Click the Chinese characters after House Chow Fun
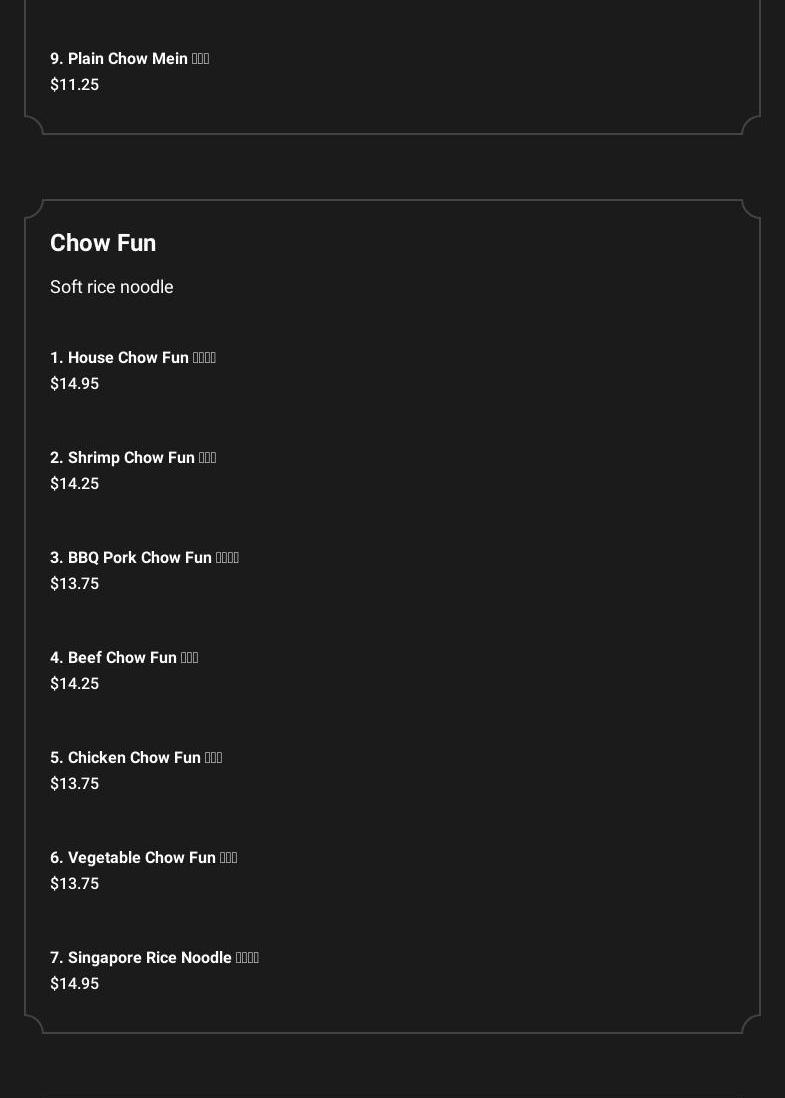Screen dimensions: 785x1098 204,358
